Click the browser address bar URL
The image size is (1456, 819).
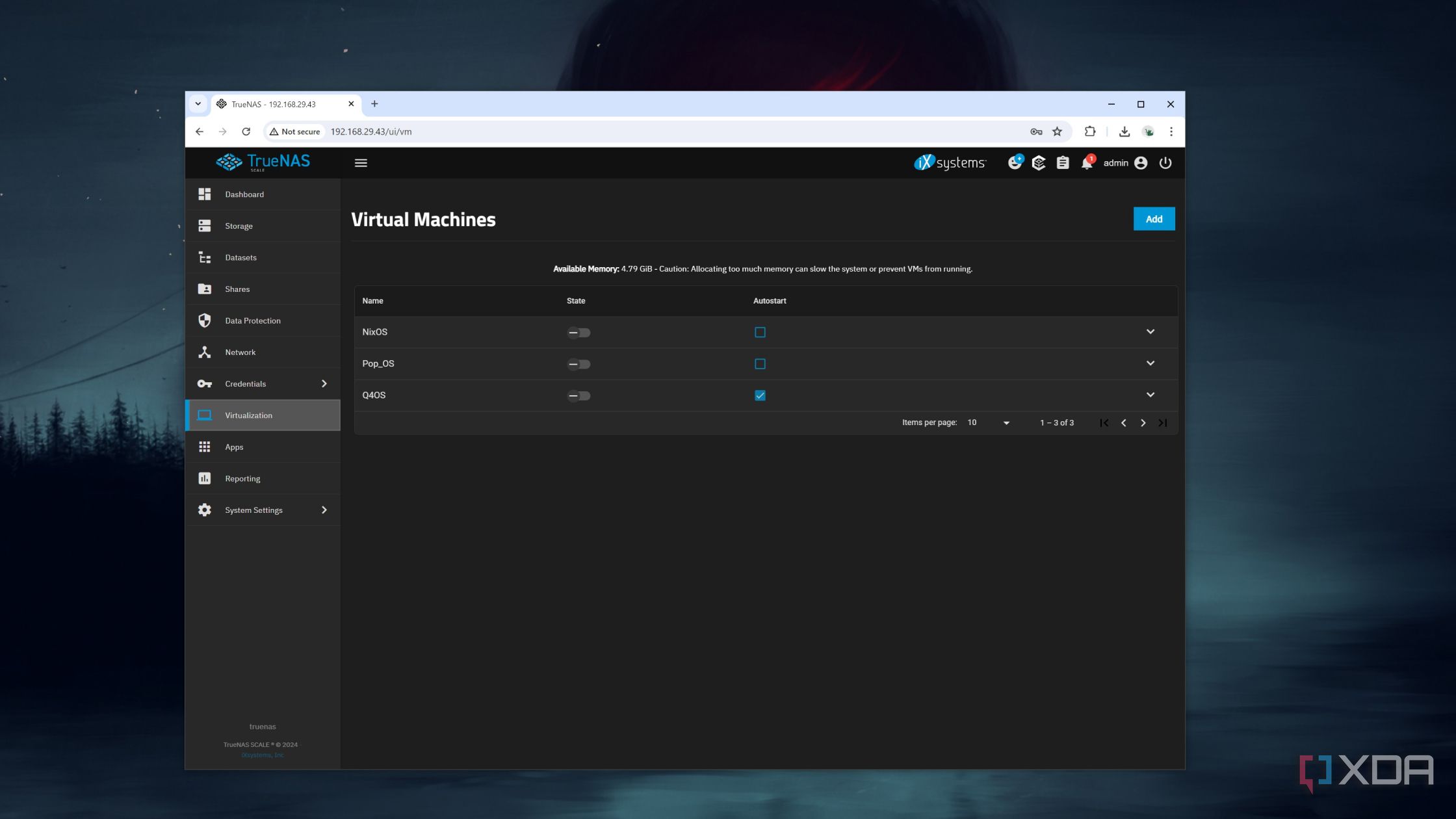pyautogui.click(x=371, y=131)
